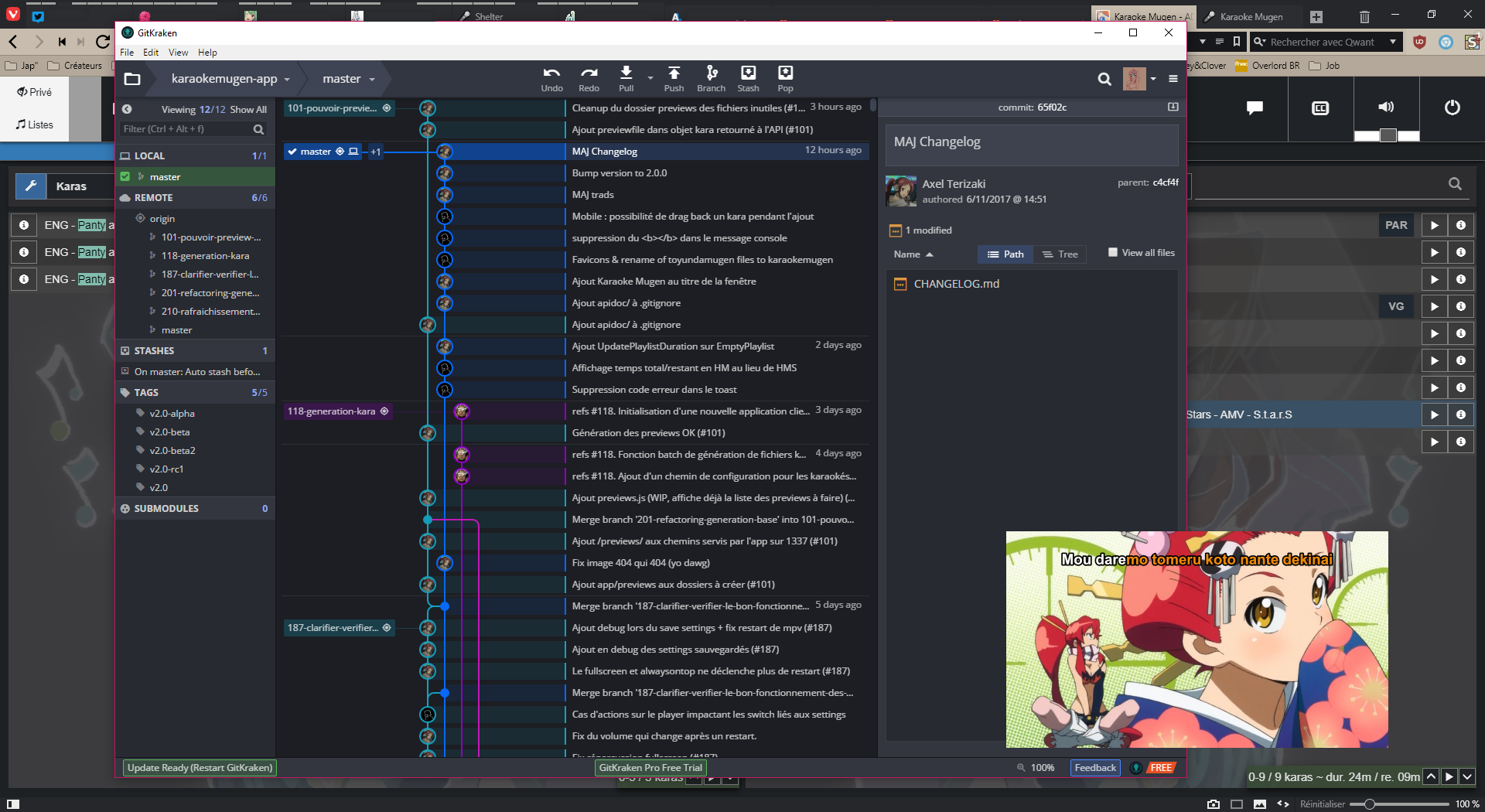Click the karaoke search magnifier in browser
Image resolution: width=1485 pixels, height=812 pixels.
(x=1455, y=184)
